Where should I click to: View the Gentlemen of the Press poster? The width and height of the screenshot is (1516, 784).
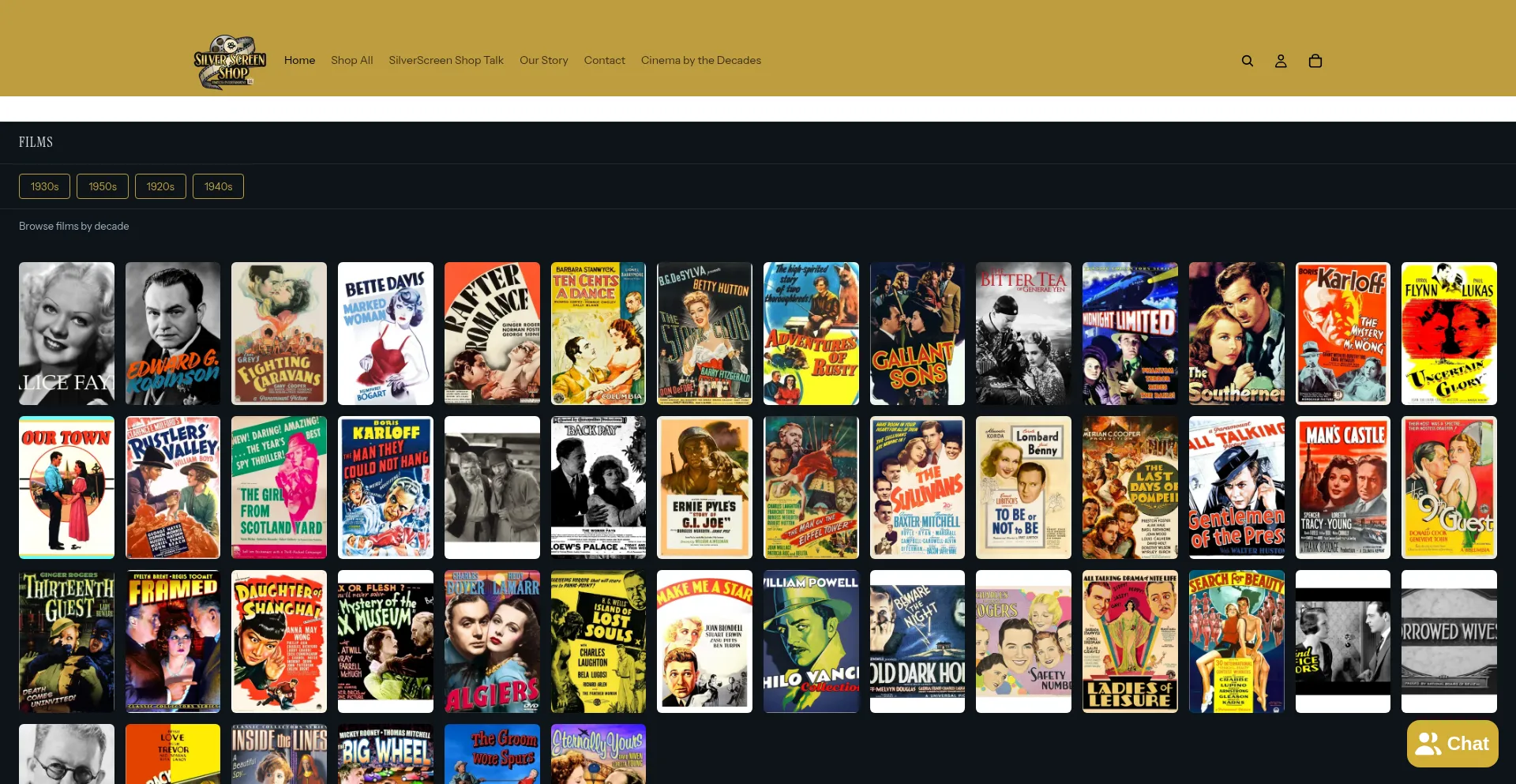coord(1236,487)
